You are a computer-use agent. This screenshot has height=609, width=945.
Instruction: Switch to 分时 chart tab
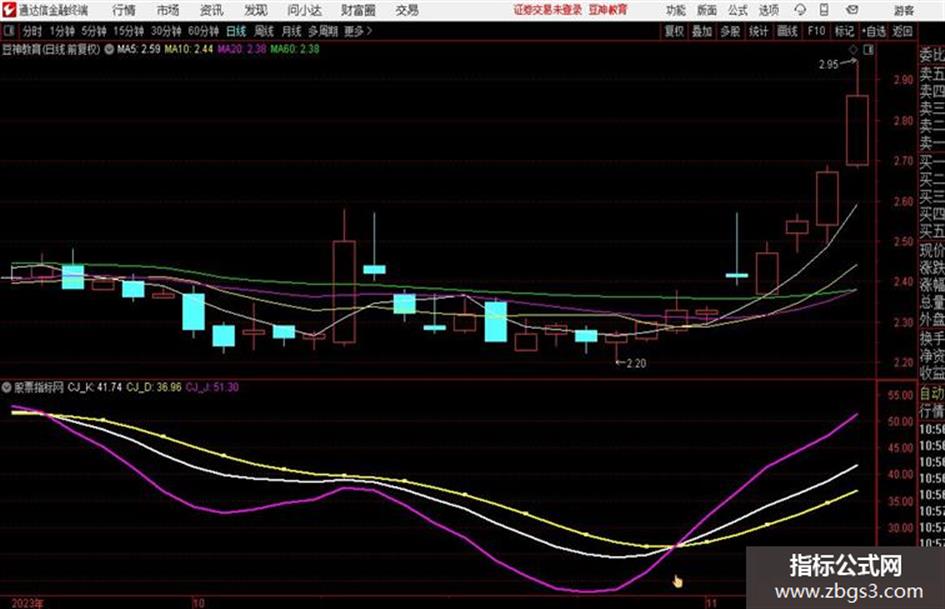click(x=33, y=31)
